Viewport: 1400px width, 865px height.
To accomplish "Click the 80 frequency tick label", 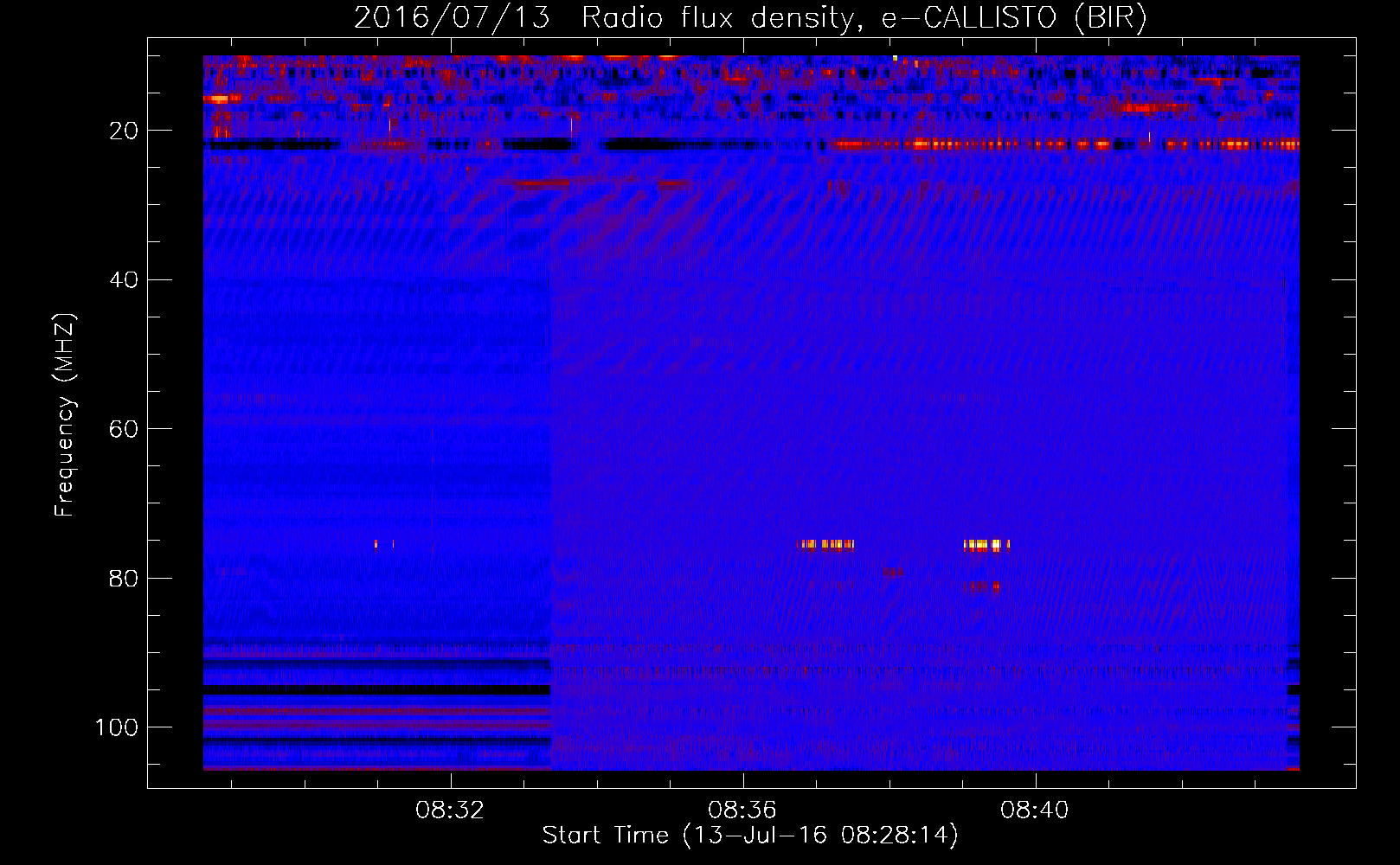I will pos(125,578).
